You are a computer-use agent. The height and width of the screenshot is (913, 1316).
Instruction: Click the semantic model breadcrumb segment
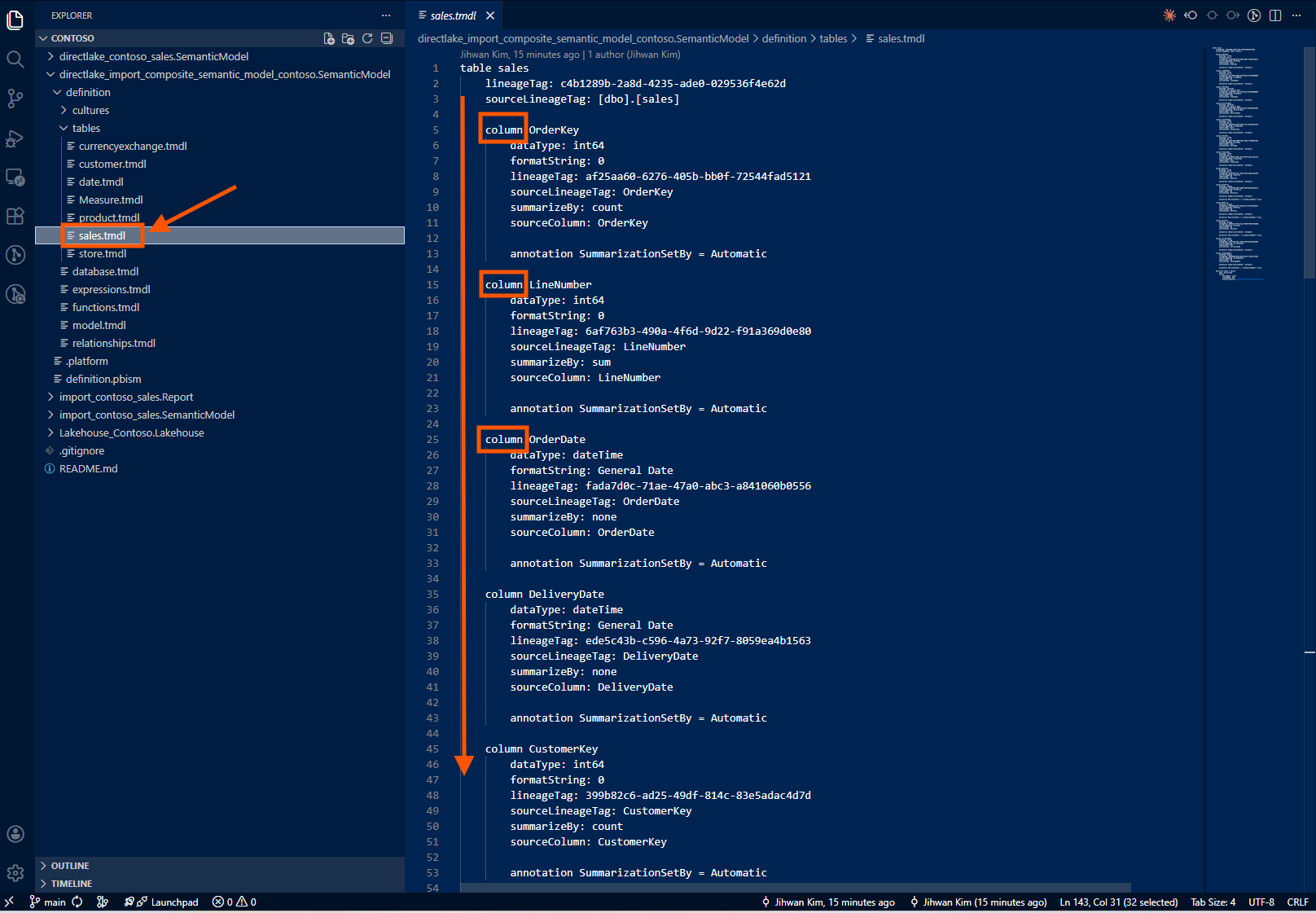583,38
